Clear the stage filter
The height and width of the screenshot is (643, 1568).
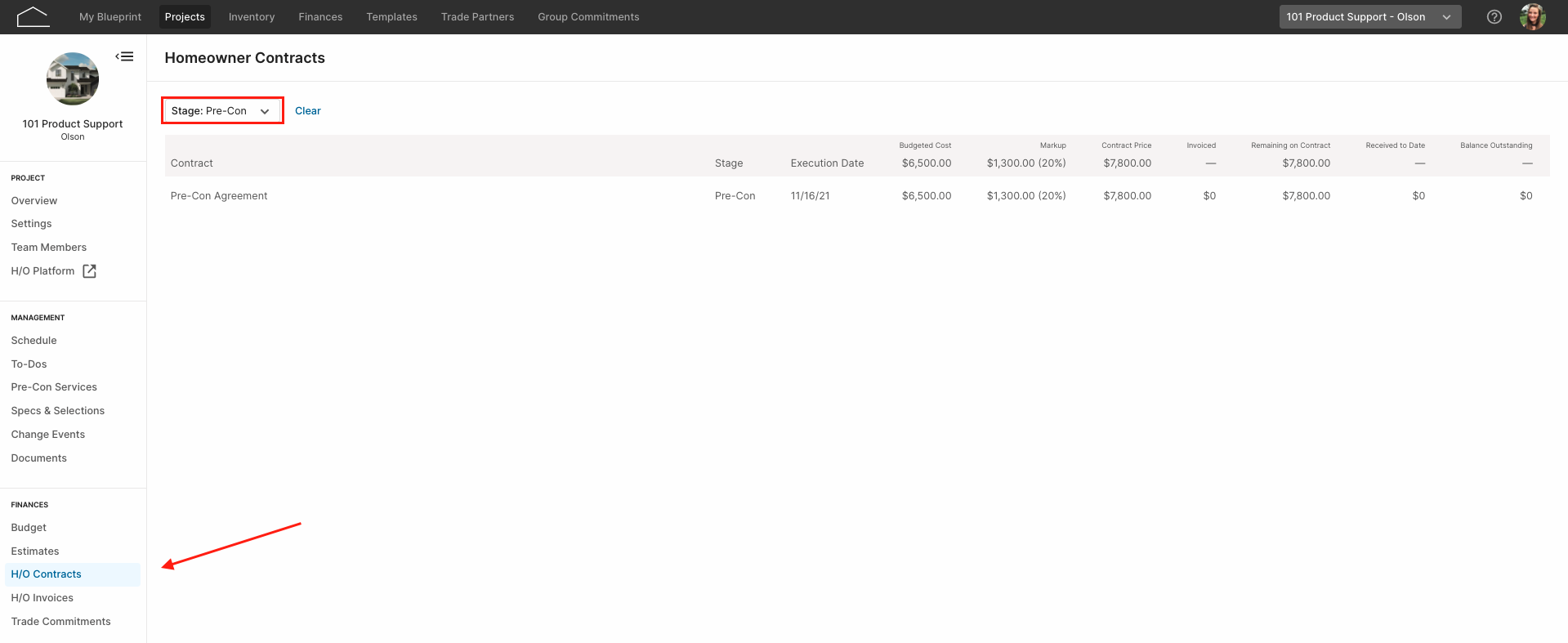[x=308, y=111]
